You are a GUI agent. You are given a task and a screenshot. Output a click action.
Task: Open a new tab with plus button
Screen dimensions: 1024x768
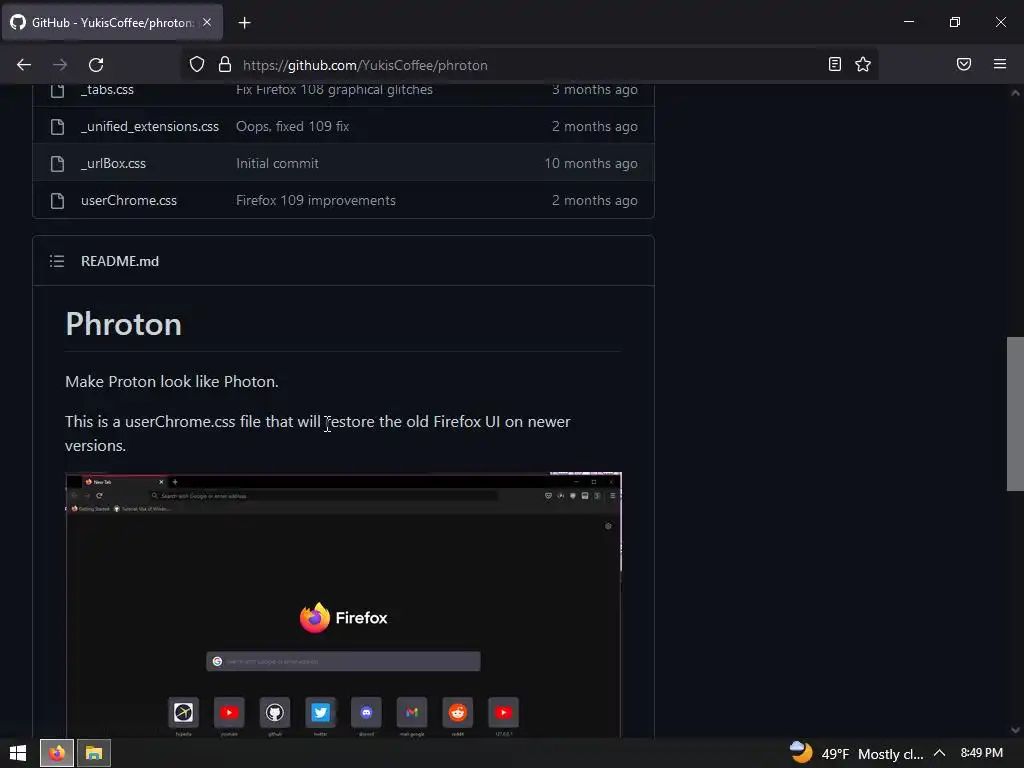coord(244,23)
